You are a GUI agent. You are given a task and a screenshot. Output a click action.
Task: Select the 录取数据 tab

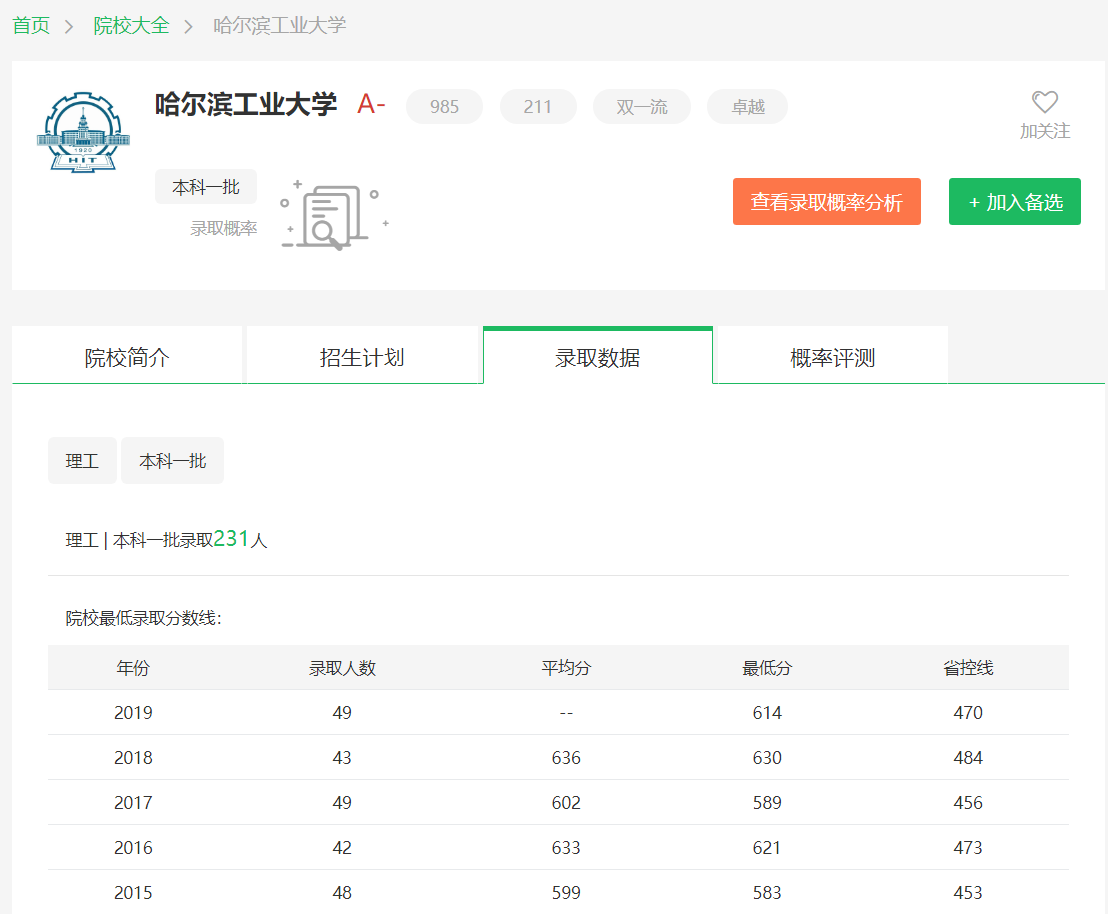click(x=598, y=357)
